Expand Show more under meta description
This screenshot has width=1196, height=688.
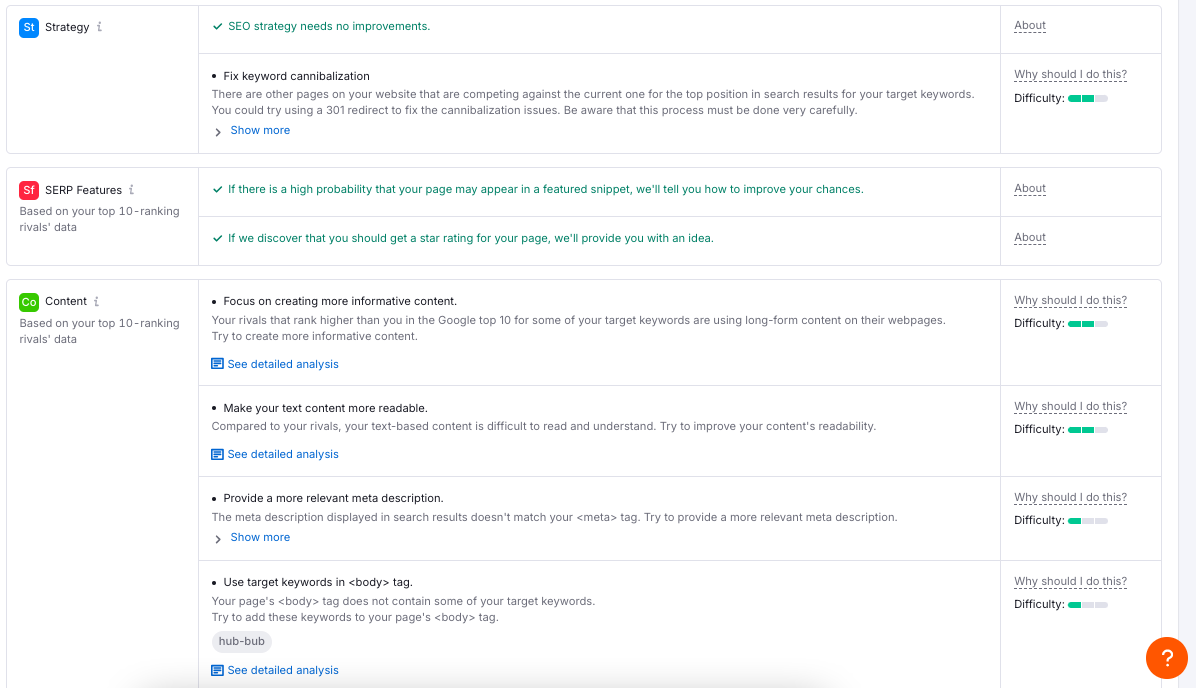point(260,537)
